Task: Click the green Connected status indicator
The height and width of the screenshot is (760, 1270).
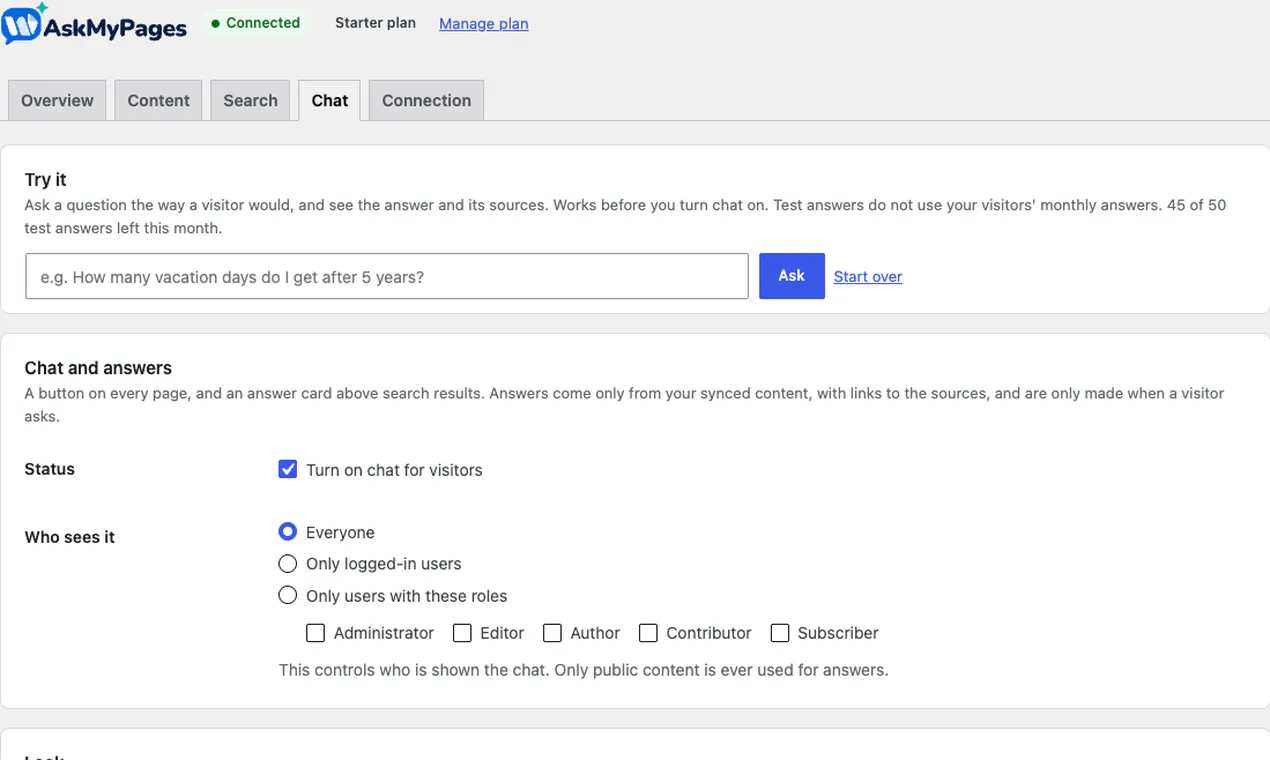Action: (256, 23)
